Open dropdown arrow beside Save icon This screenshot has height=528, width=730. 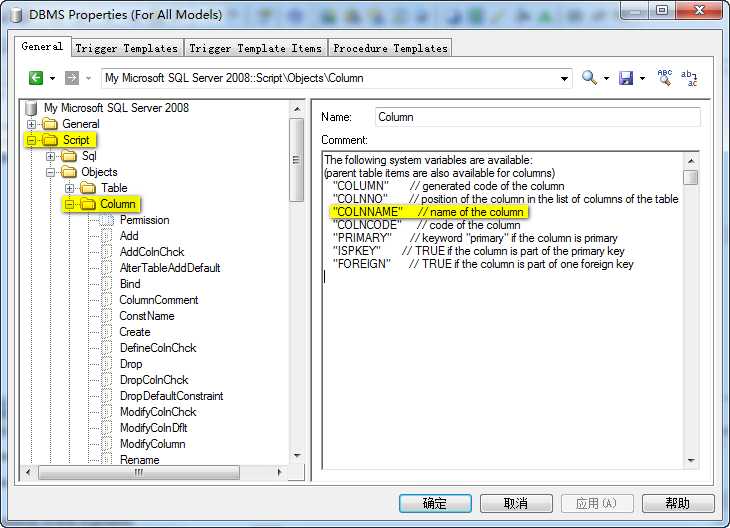pos(642,78)
